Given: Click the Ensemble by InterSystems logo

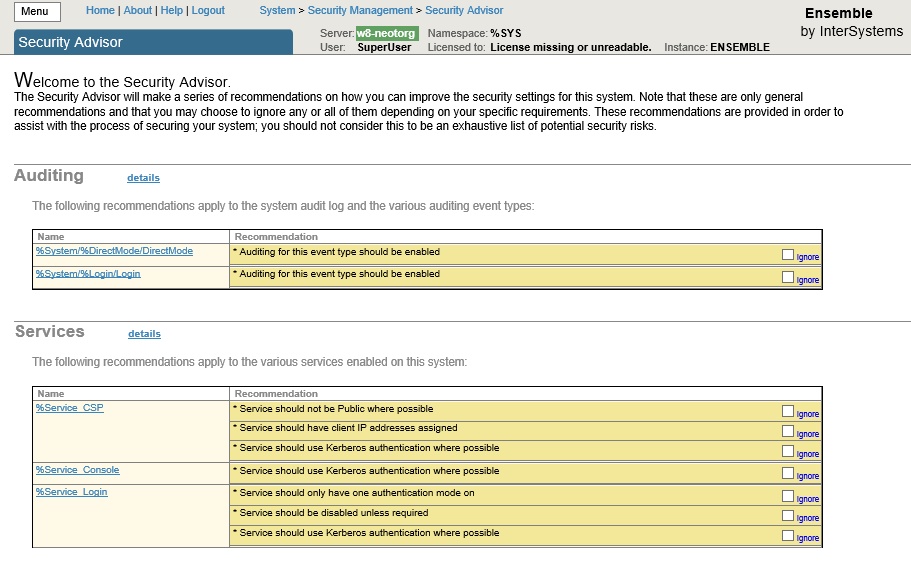Looking at the screenshot, I should 851,22.
